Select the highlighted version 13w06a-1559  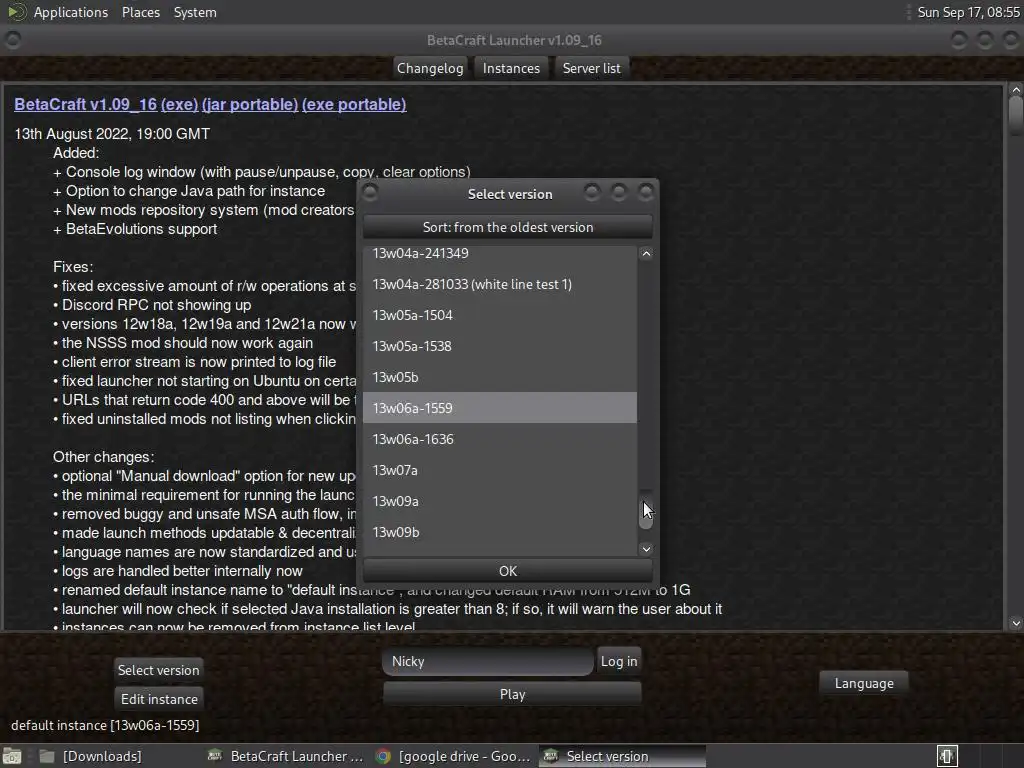click(x=500, y=408)
